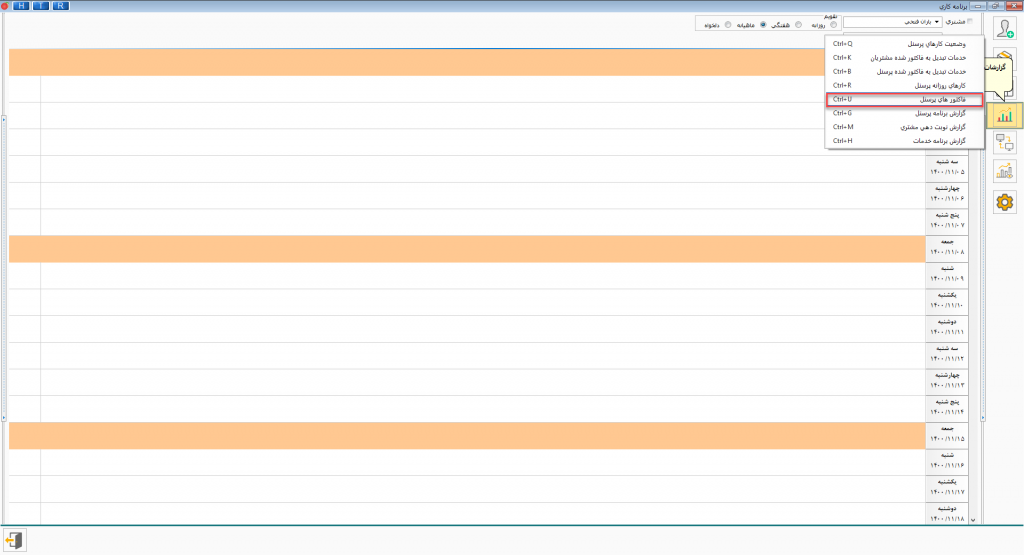The width and height of the screenshot is (1024, 555).
Task: Click the add new customer icon
Action: click(1004, 29)
